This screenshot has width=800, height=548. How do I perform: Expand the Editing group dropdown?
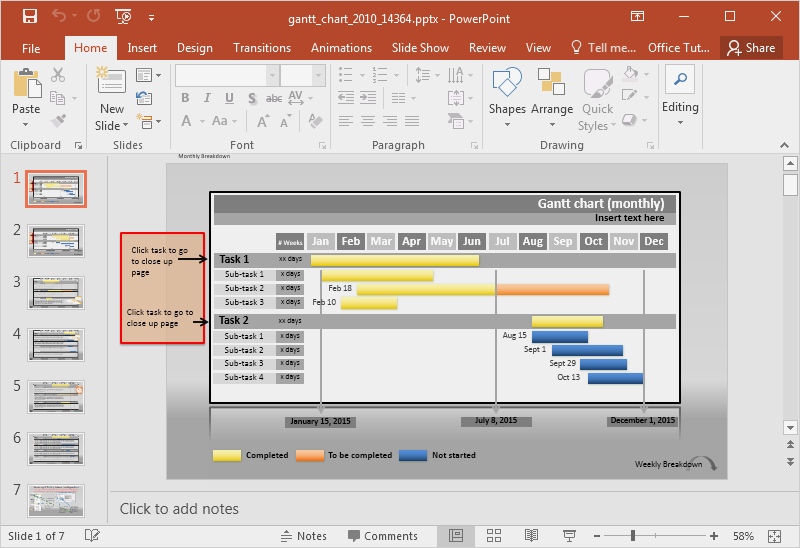pyautogui.click(x=680, y=123)
